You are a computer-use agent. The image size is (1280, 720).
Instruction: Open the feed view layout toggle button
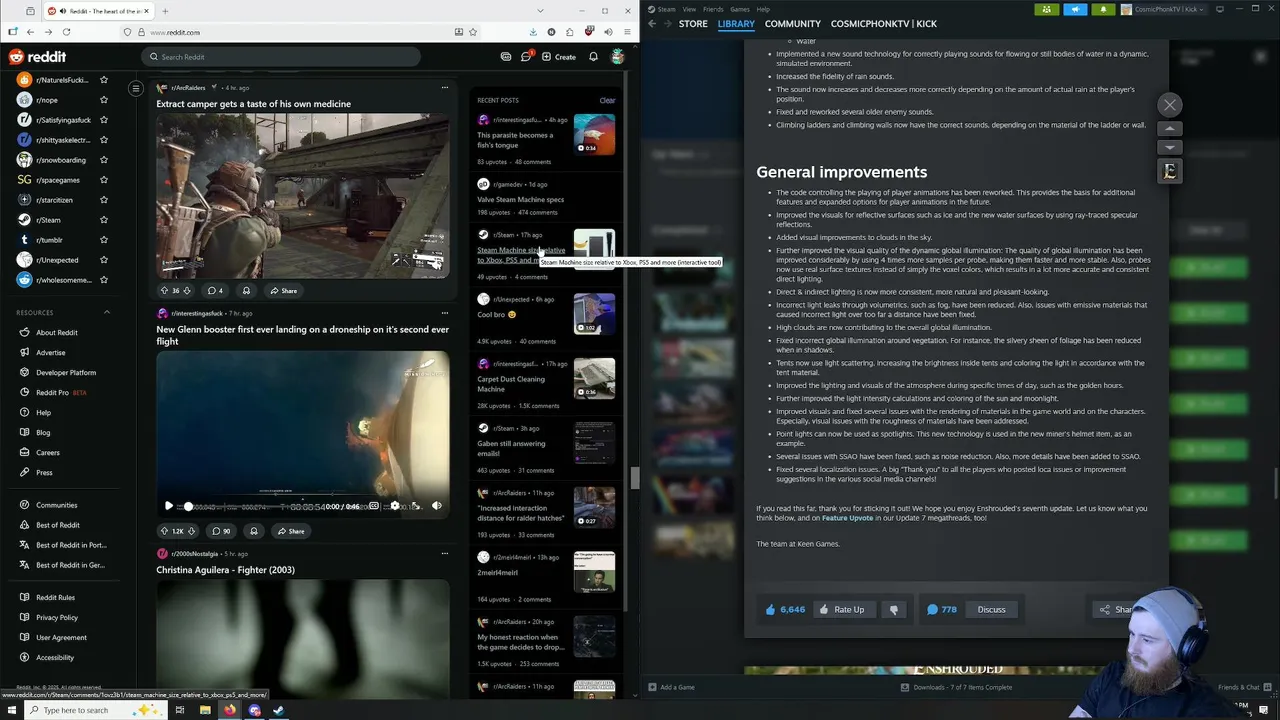[136, 89]
